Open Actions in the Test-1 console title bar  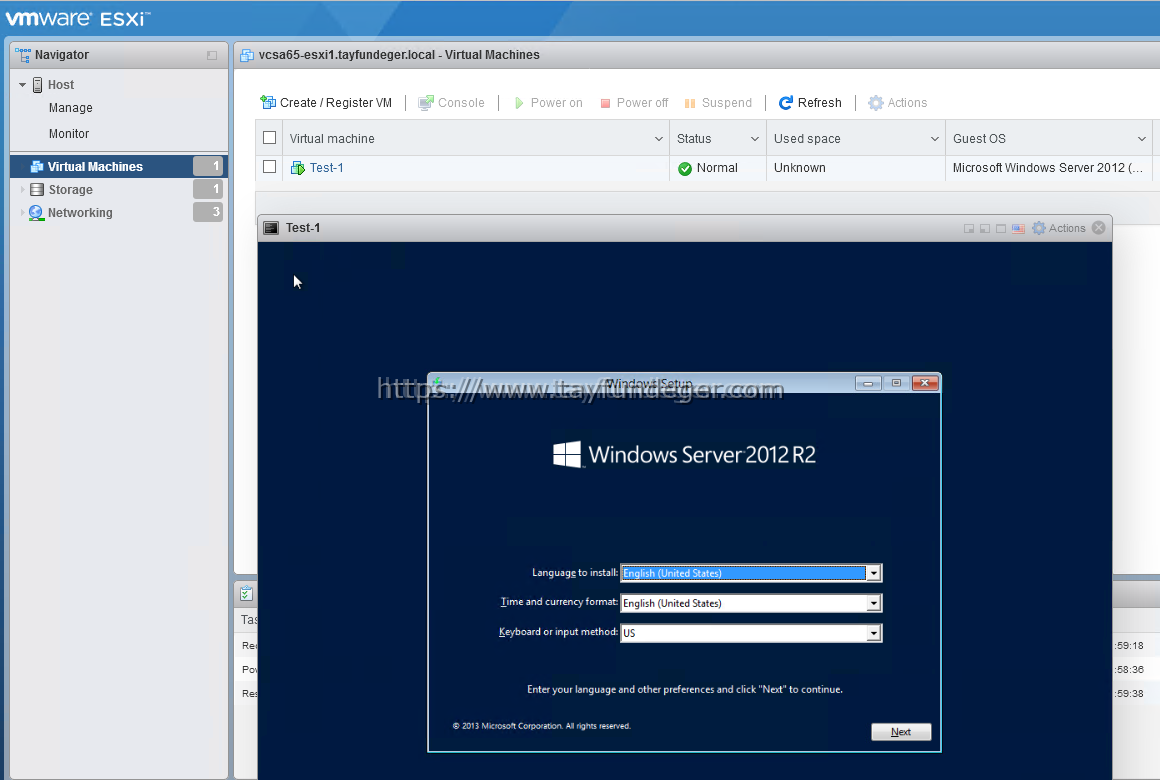[1059, 228]
